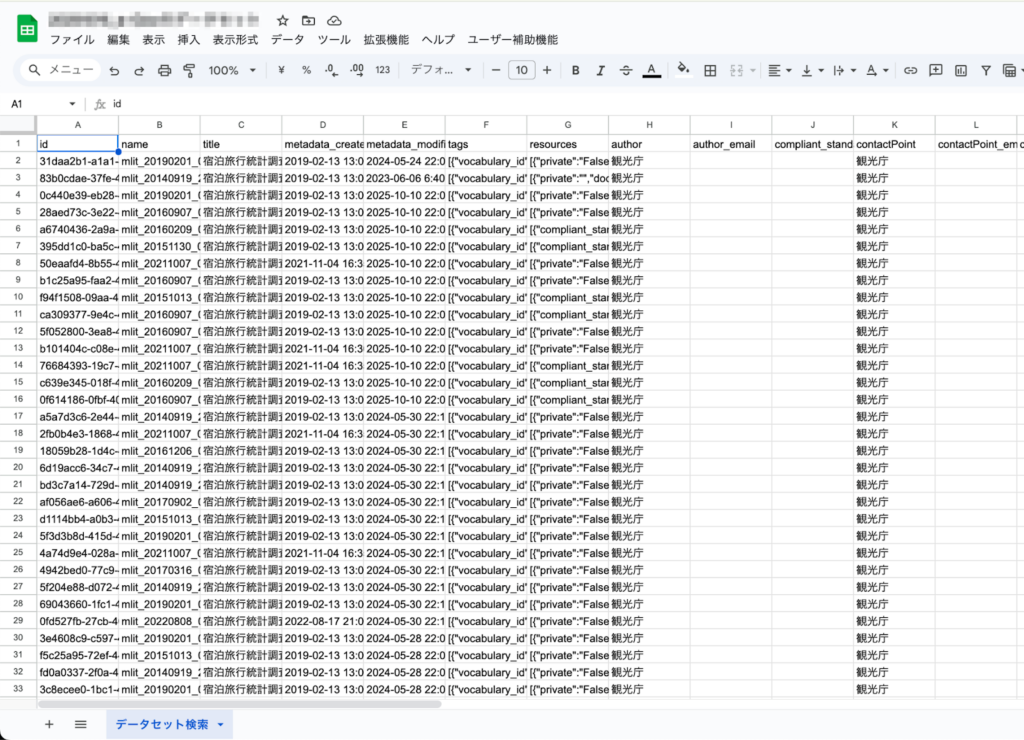This screenshot has height=740, width=1024.
Task: Toggle strikethrough formatting
Action: [x=626, y=71]
